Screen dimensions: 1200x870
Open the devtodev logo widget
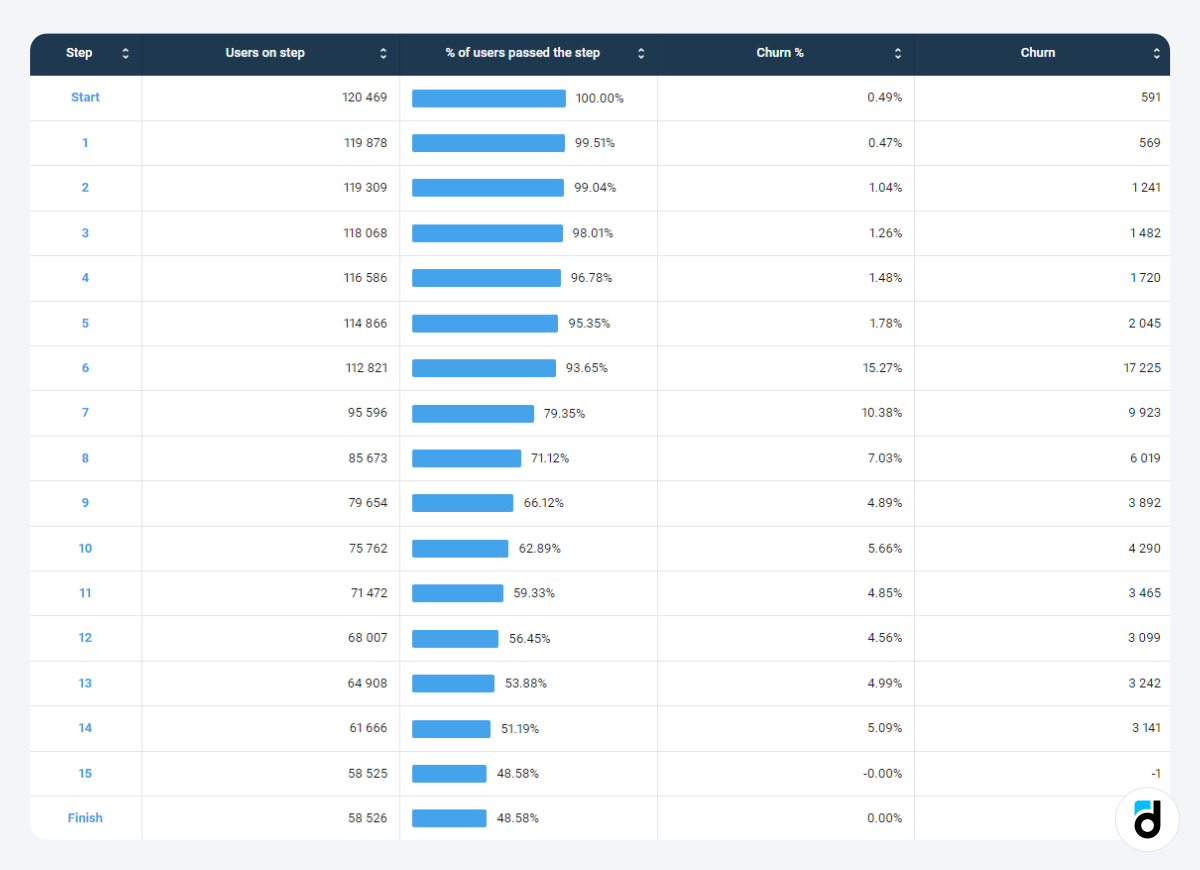coord(1148,818)
